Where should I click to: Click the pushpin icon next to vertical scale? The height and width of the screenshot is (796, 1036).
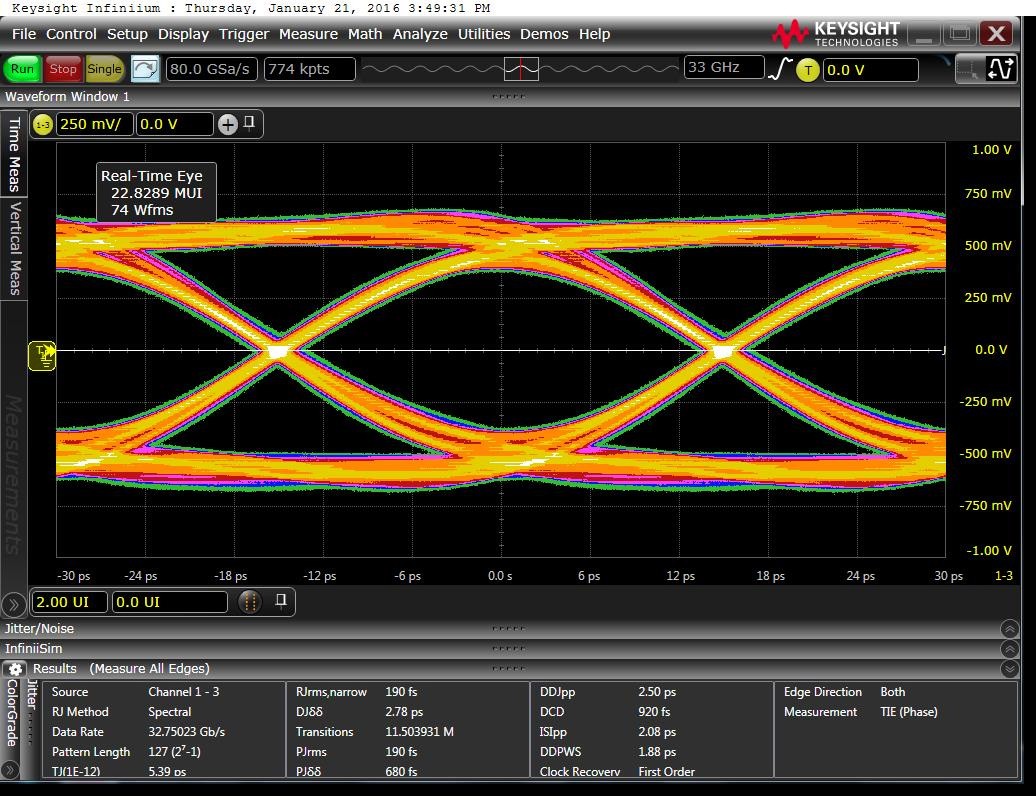coord(251,124)
